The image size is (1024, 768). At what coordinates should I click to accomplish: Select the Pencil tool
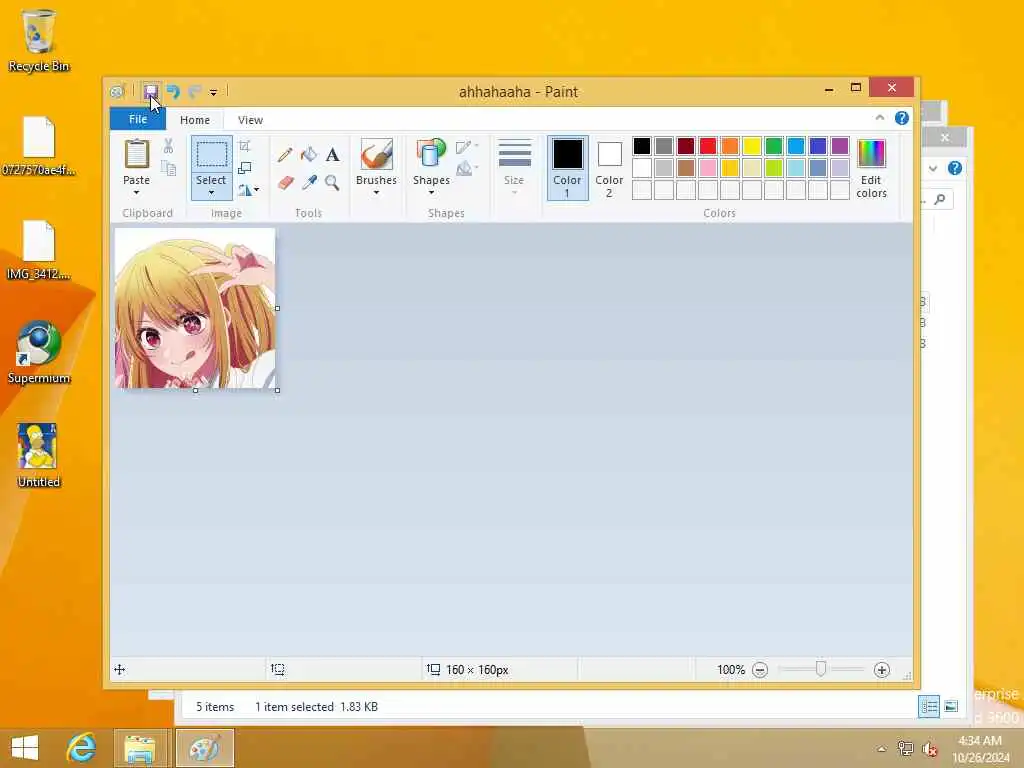click(285, 155)
